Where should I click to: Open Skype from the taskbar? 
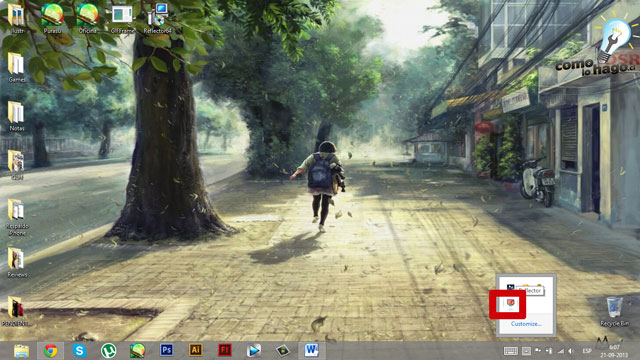80,351
